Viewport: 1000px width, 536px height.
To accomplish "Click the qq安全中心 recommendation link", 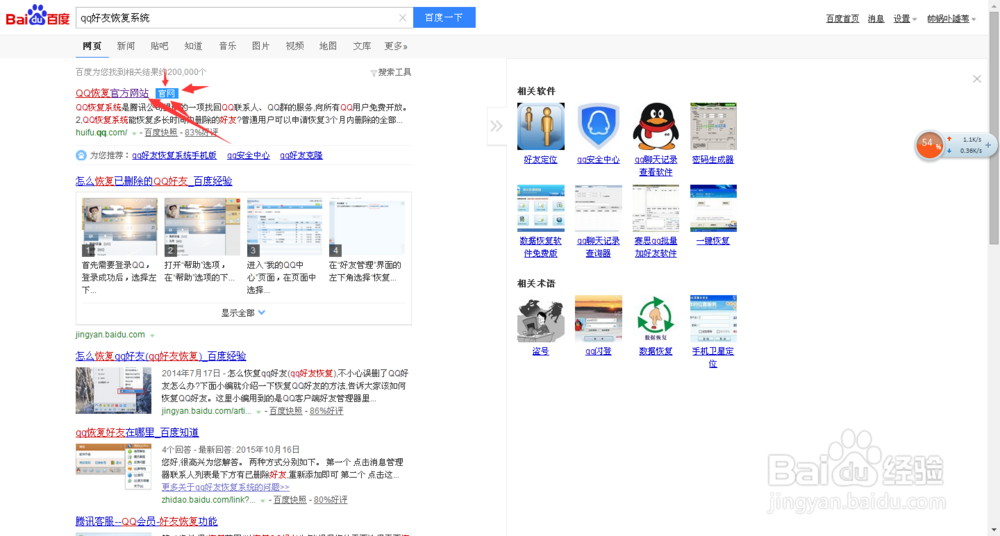I will [248, 155].
